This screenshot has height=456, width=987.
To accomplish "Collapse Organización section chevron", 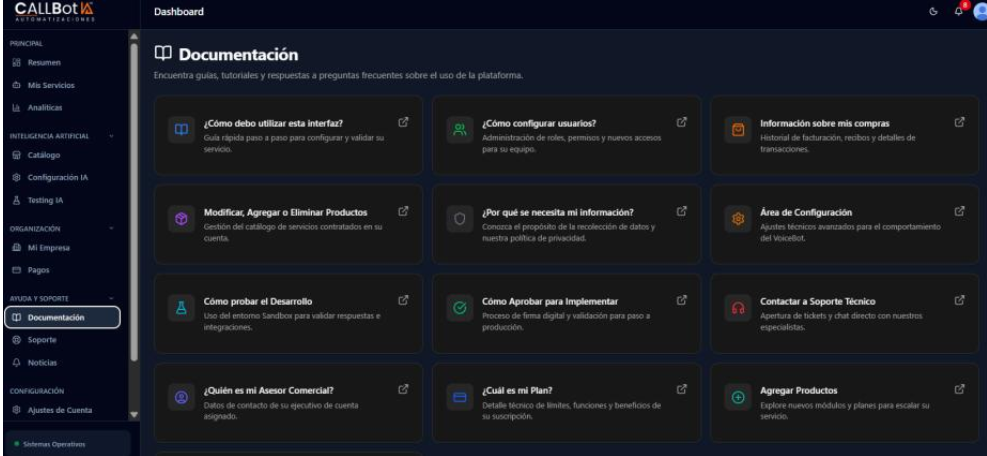I will click(x=112, y=229).
